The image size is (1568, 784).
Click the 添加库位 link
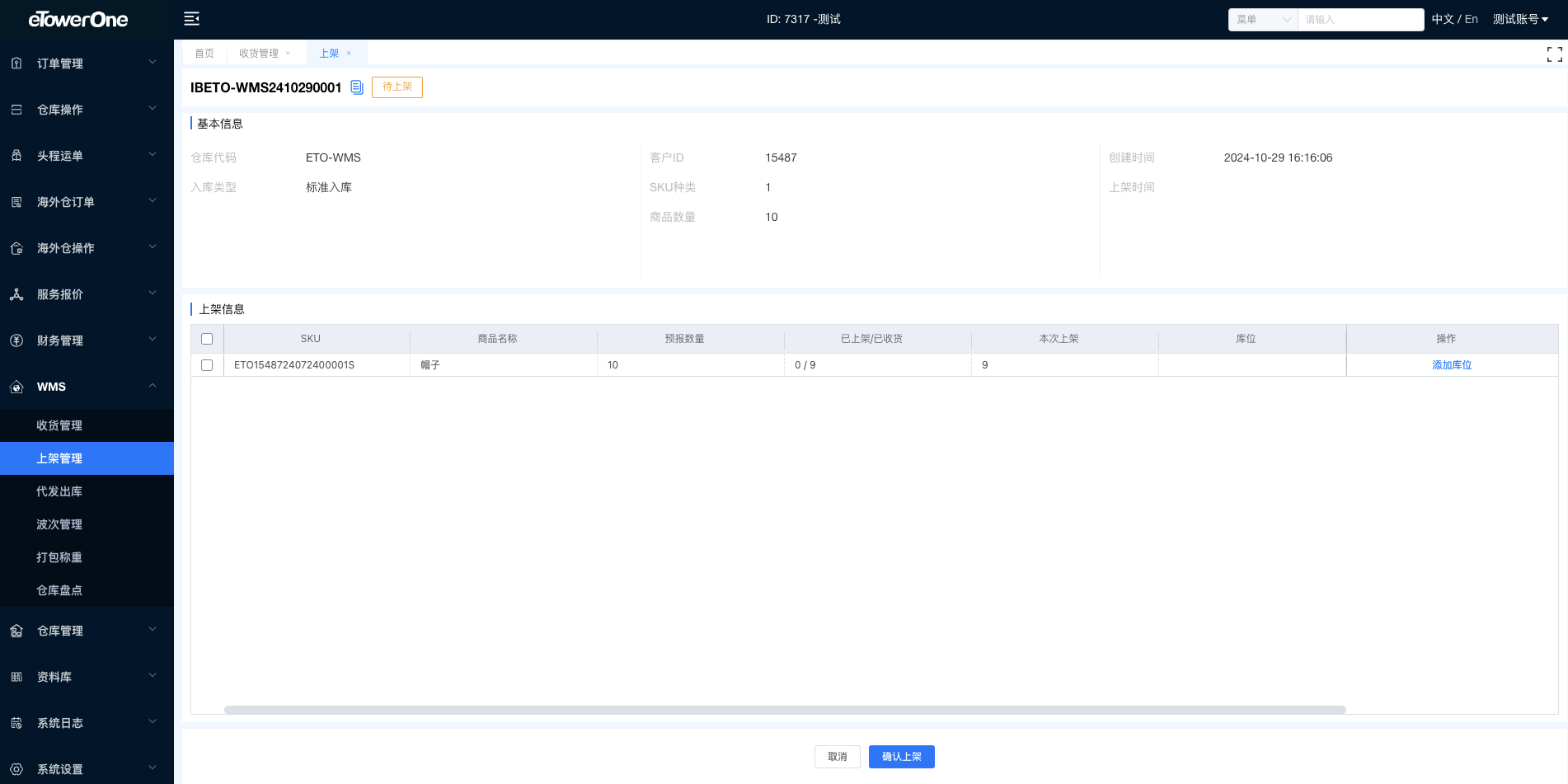[x=1451, y=365]
